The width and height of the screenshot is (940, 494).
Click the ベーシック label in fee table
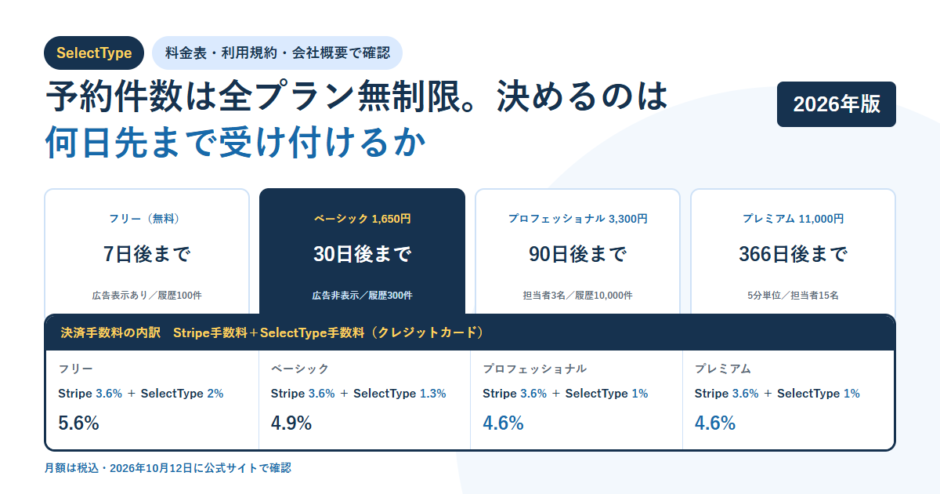300,369
